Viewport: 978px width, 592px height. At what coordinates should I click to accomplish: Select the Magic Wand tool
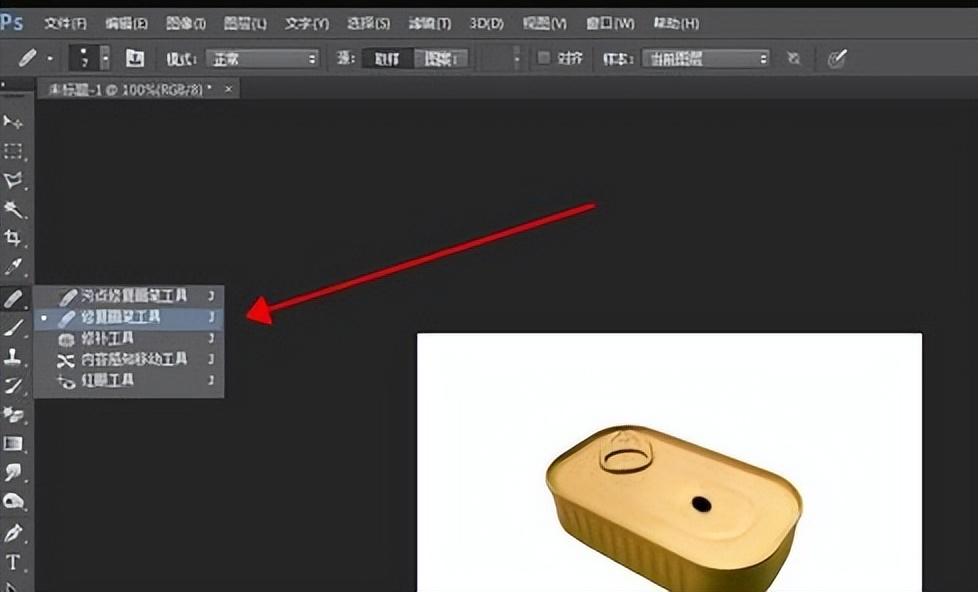coord(13,209)
